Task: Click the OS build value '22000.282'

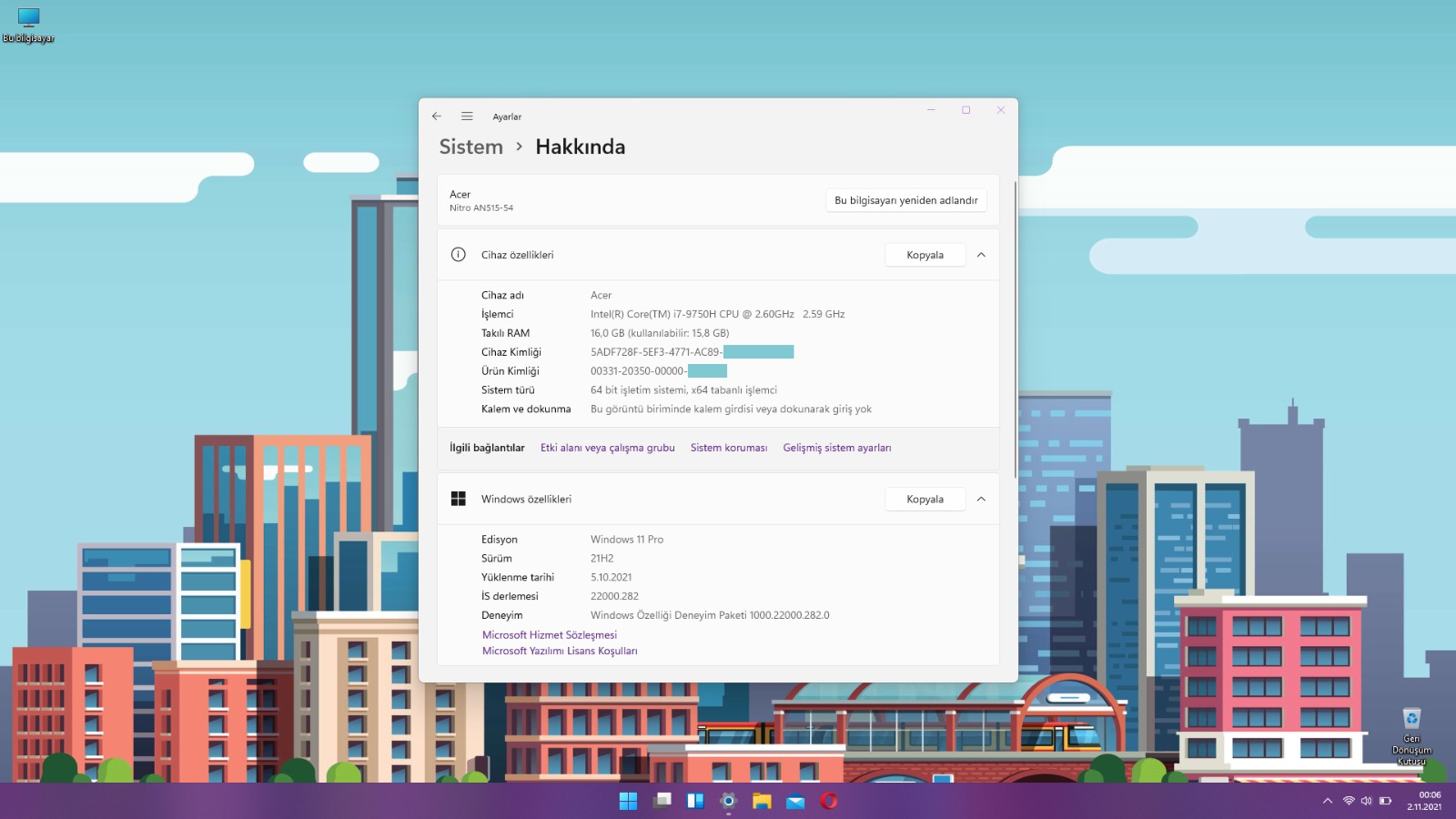Action: point(614,596)
